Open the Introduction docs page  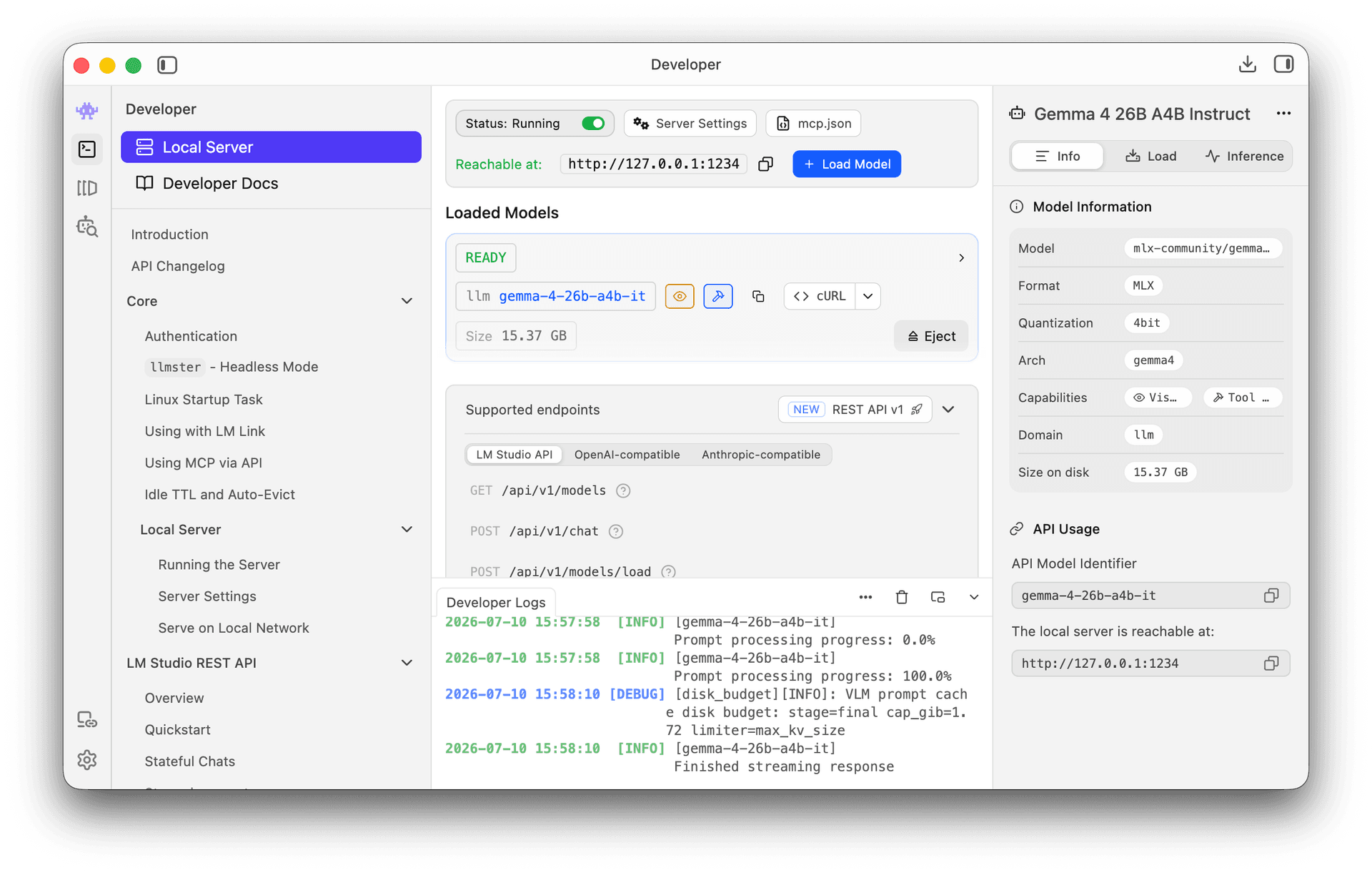point(169,235)
